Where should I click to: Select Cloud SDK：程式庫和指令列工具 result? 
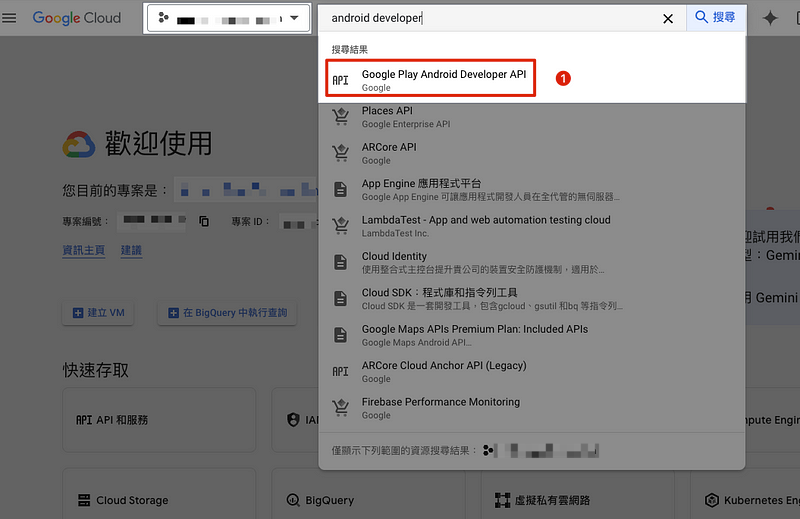532,299
